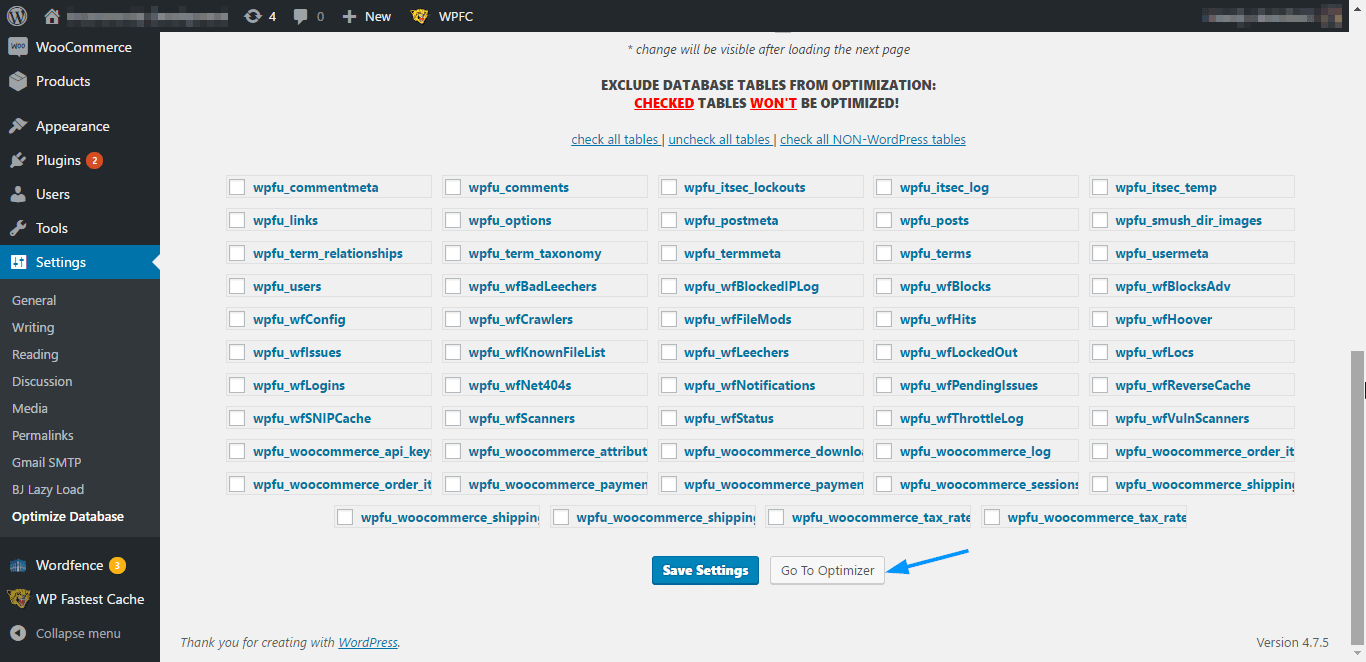Open the Plugins sidebar menu

pyautogui.click(x=80, y=160)
